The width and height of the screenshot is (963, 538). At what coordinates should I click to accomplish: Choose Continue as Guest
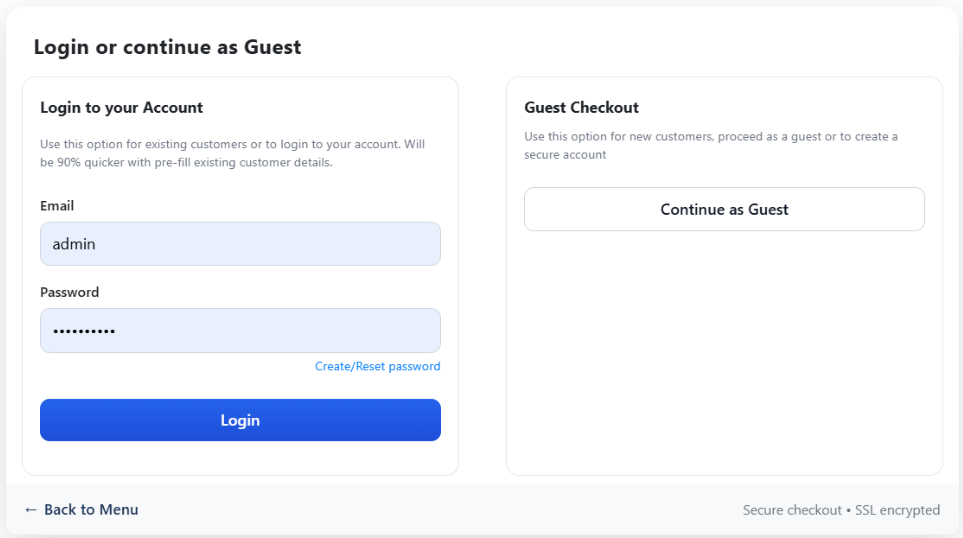click(724, 209)
